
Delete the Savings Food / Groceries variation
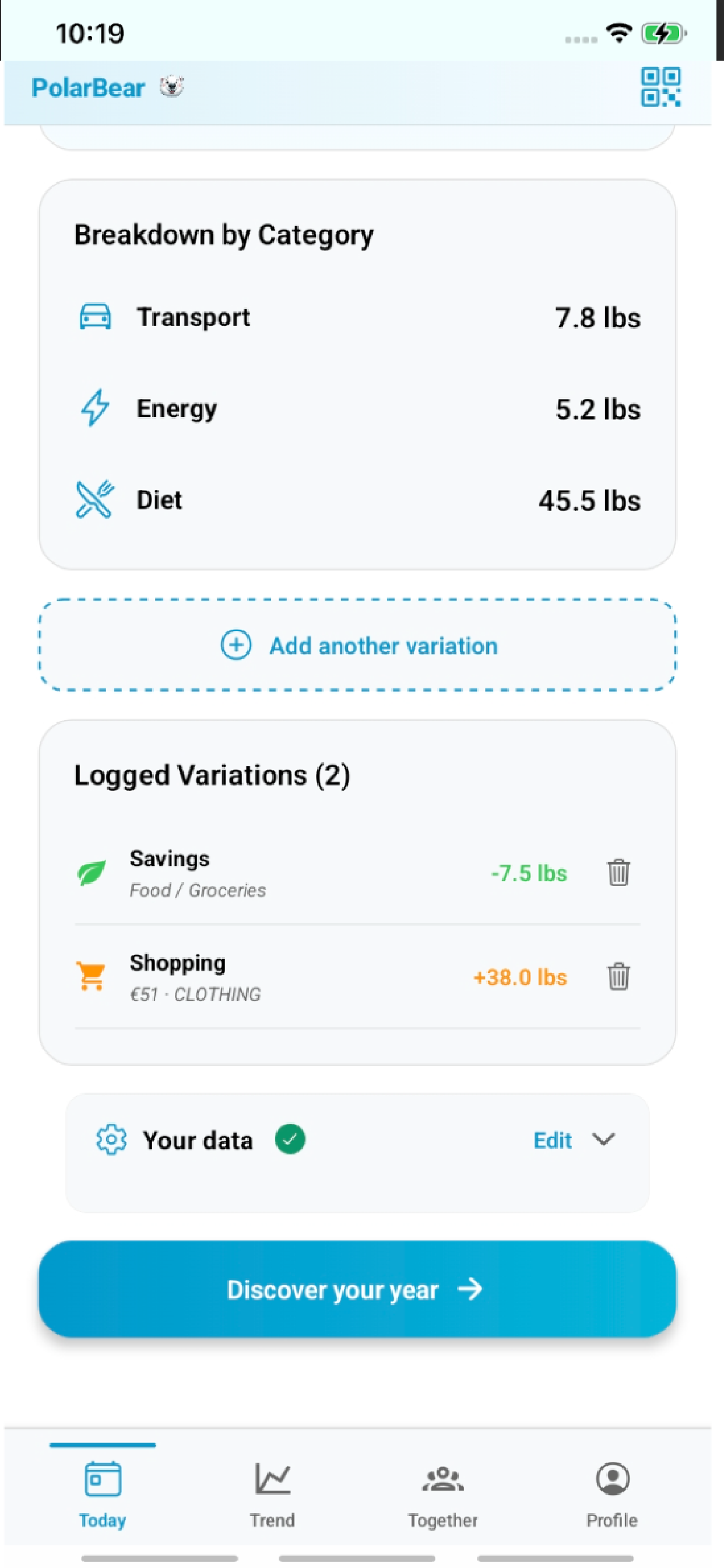(x=618, y=872)
